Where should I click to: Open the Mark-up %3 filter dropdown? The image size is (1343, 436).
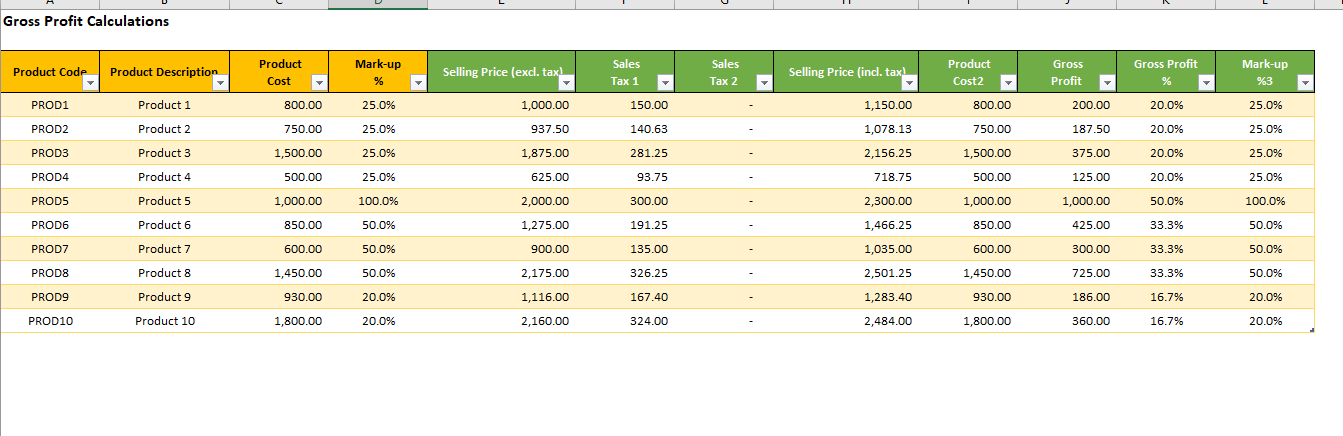[x=1304, y=83]
